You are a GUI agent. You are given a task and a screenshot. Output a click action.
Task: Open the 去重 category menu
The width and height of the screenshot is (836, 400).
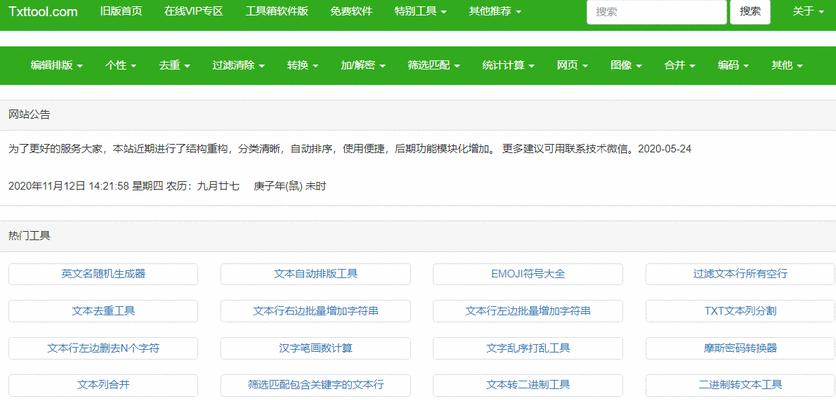(174, 66)
